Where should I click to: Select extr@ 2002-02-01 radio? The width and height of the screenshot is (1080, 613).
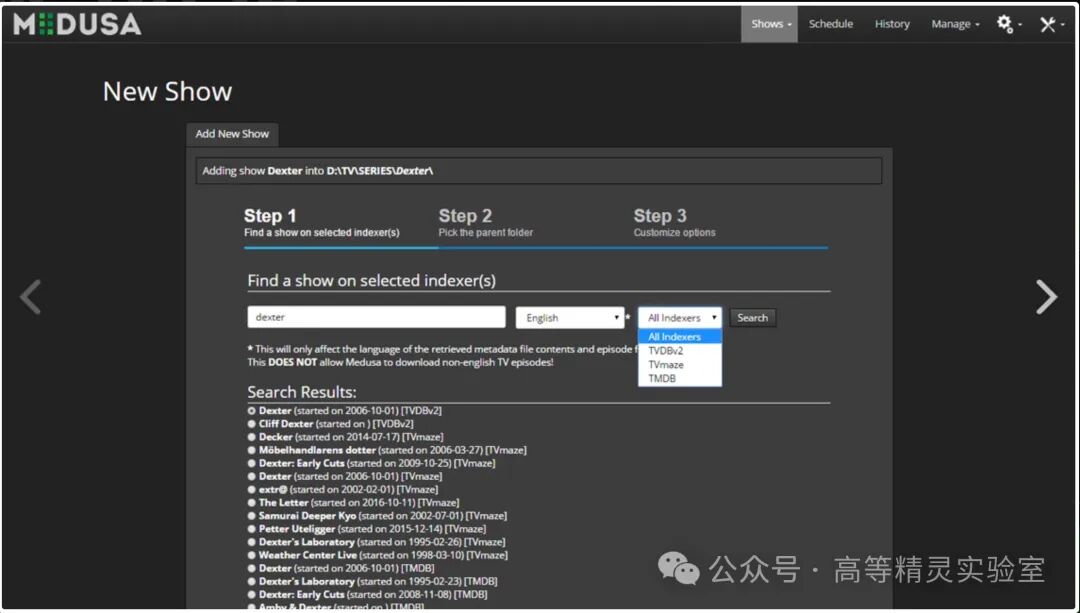click(251, 489)
